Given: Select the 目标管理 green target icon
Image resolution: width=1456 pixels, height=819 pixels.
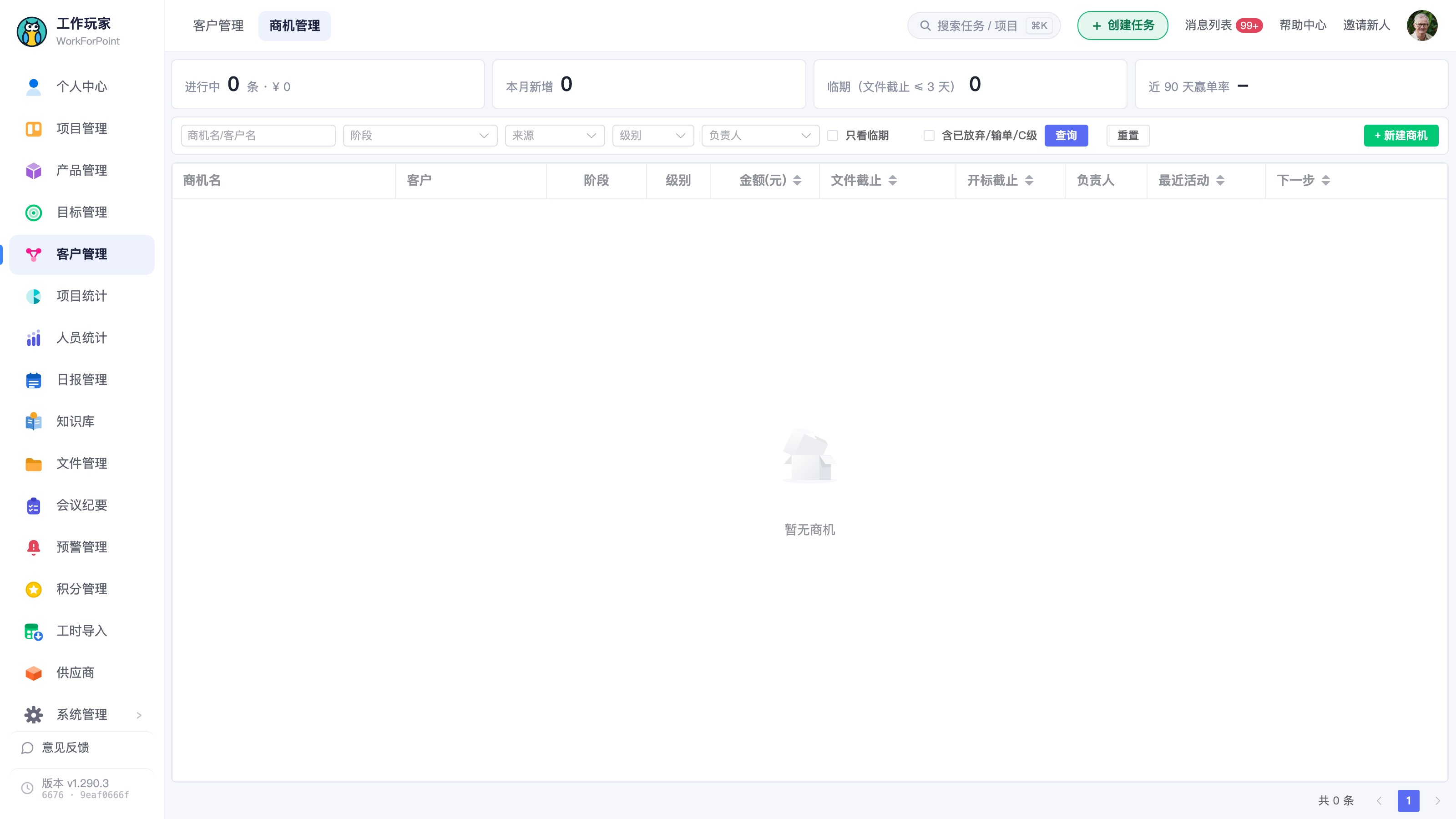Looking at the screenshot, I should pyautogui.click(x=33, y=212).
